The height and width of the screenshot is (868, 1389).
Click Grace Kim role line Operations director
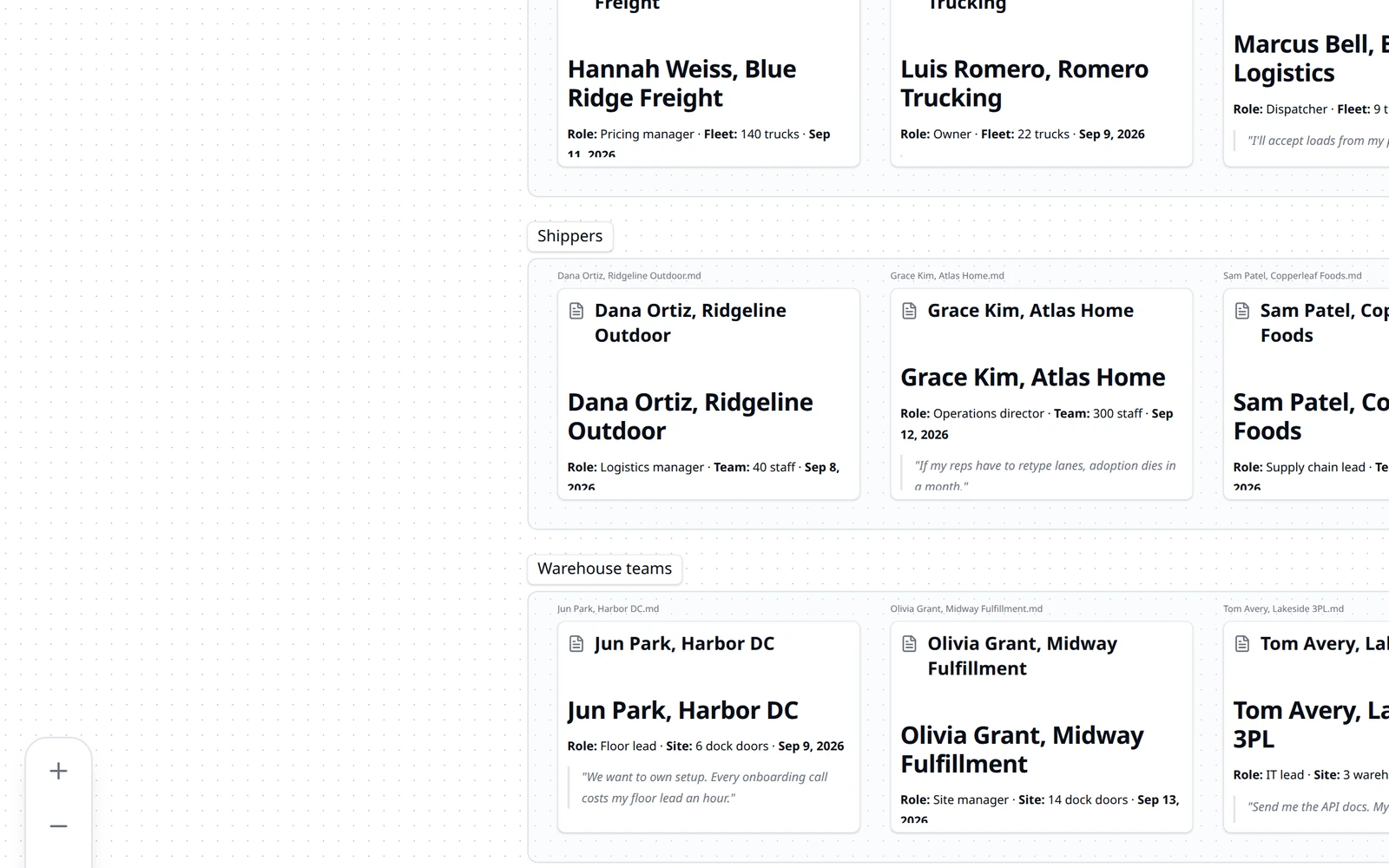coord(1037,424)
